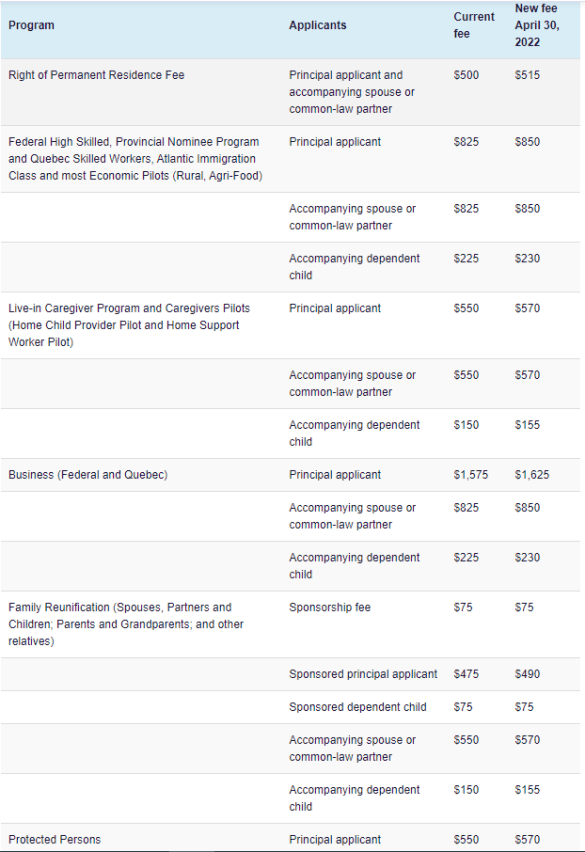Click the Family Reunification program cell

pyautogui.click(x=125, y=624)
